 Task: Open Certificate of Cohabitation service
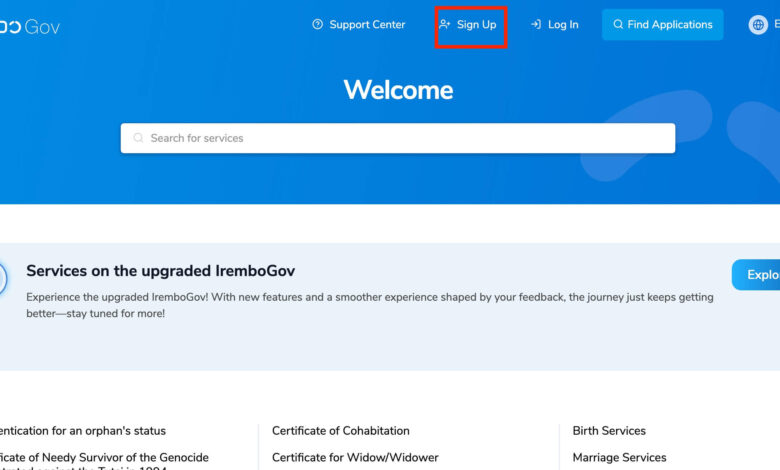pyautogui.click(x=341, y=431)
